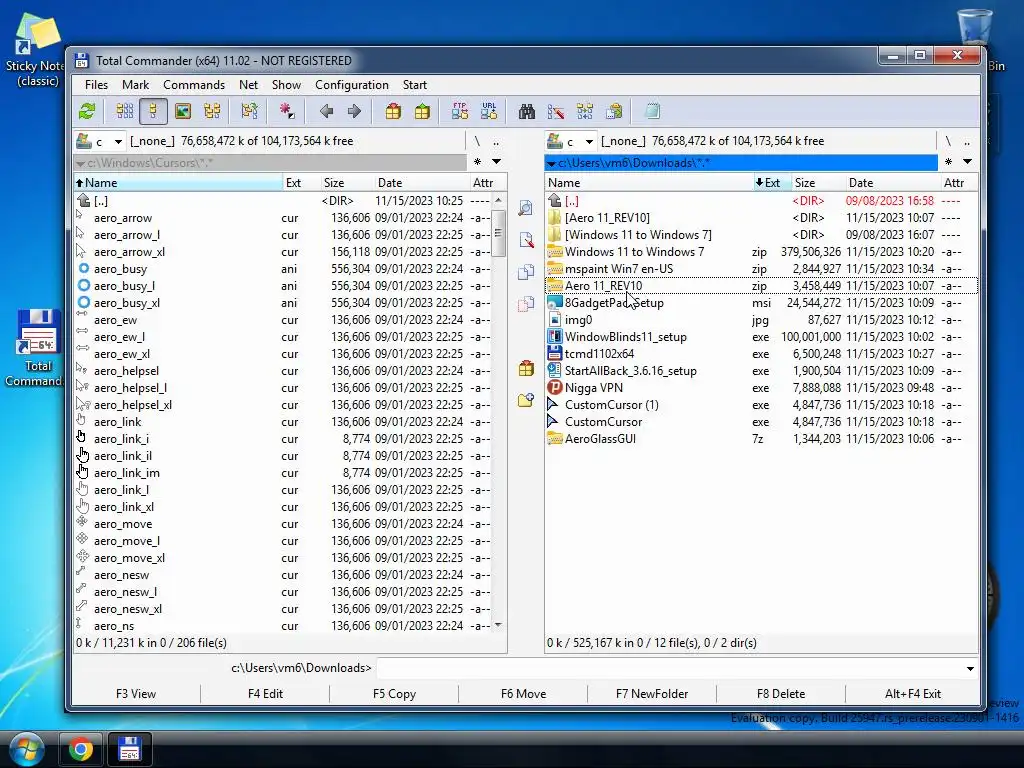Sort left panel by Name column
1024x768 pixels.
(178, 183)
